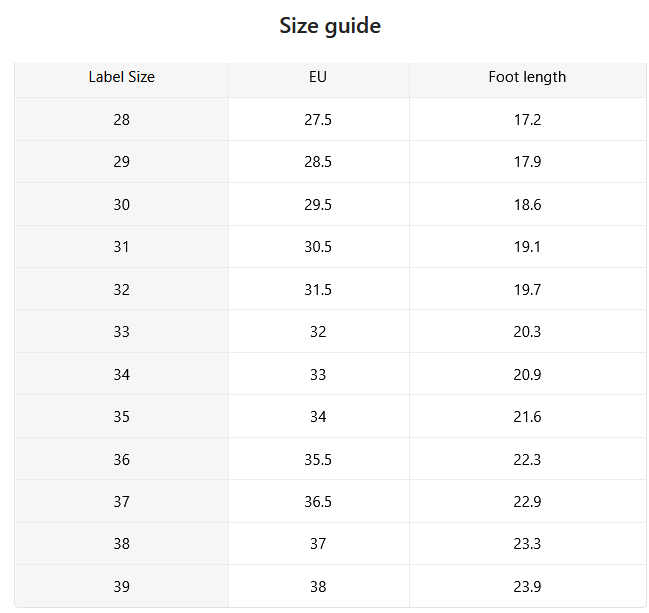Select label size 32 cell
Screen dimensions: 649x613
(x=121, y=289)
